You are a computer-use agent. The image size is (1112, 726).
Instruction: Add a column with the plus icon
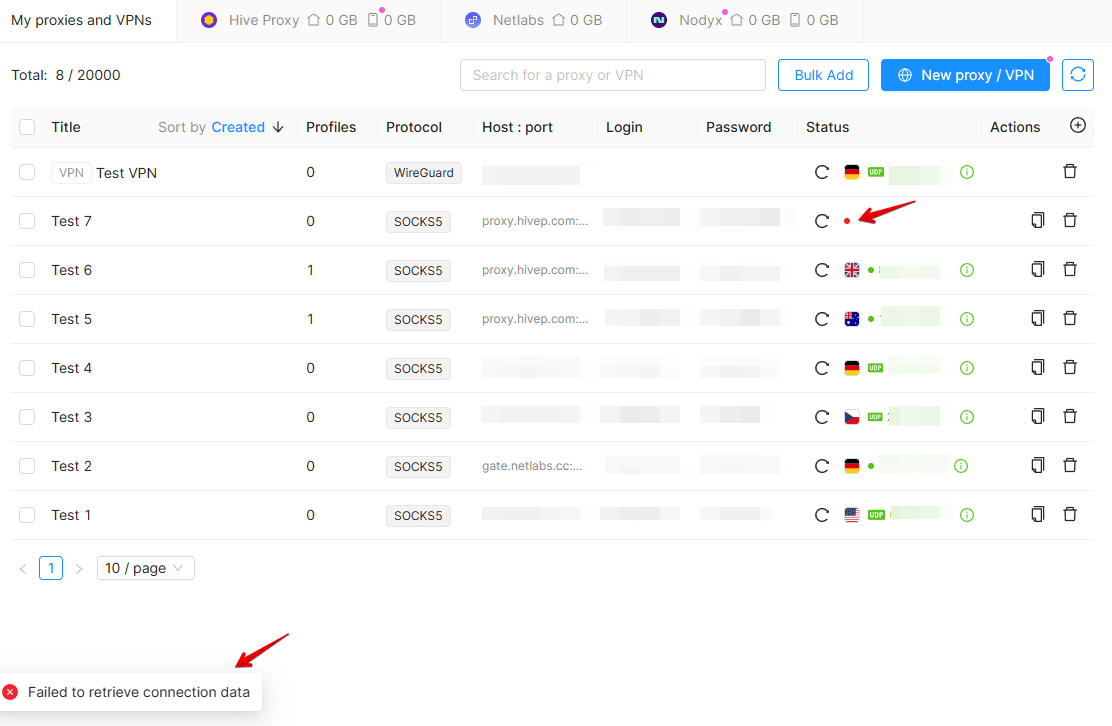click(1077, 125)
